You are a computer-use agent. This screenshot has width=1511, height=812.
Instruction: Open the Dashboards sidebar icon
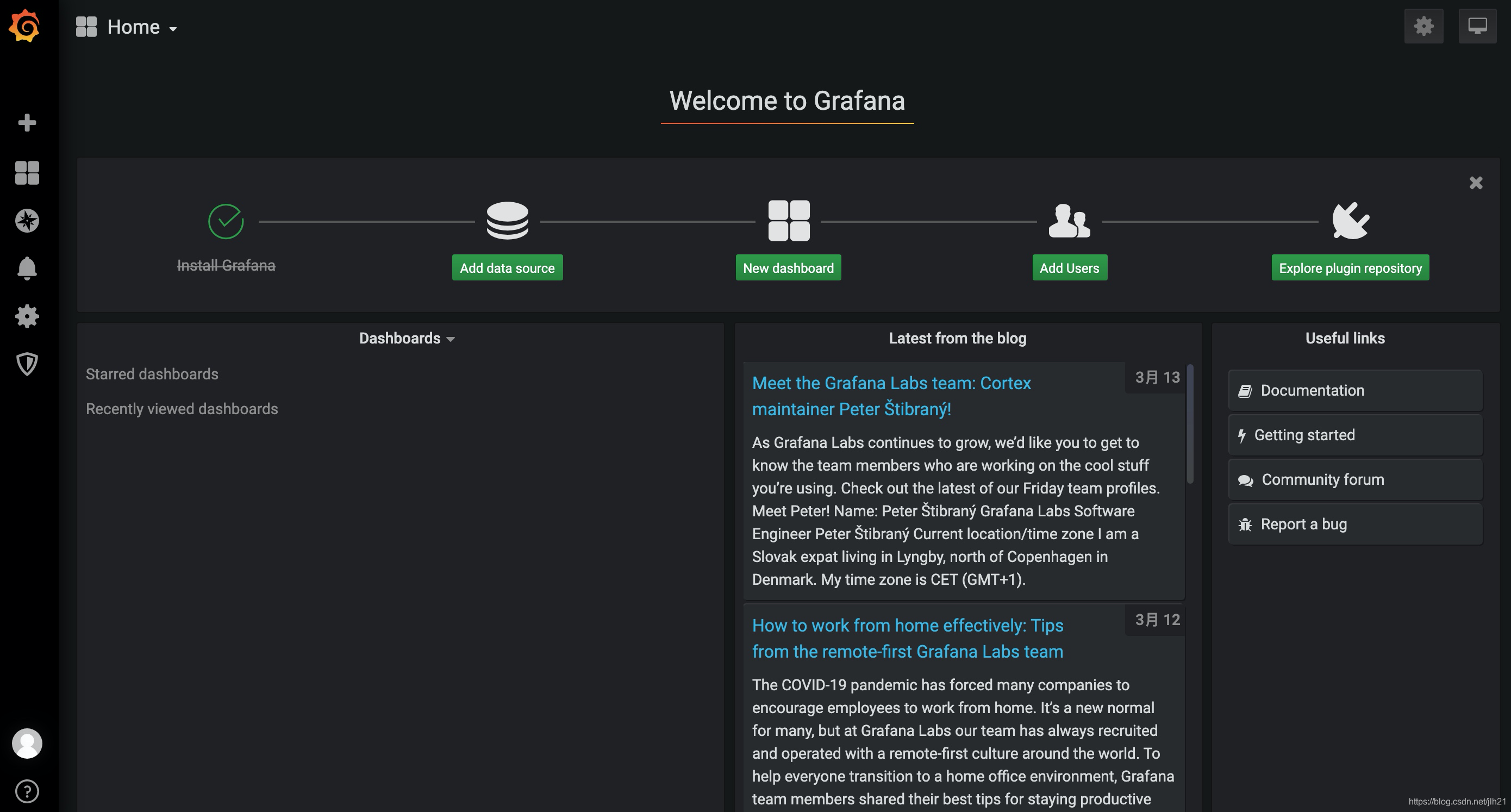(x=27, y=172)
